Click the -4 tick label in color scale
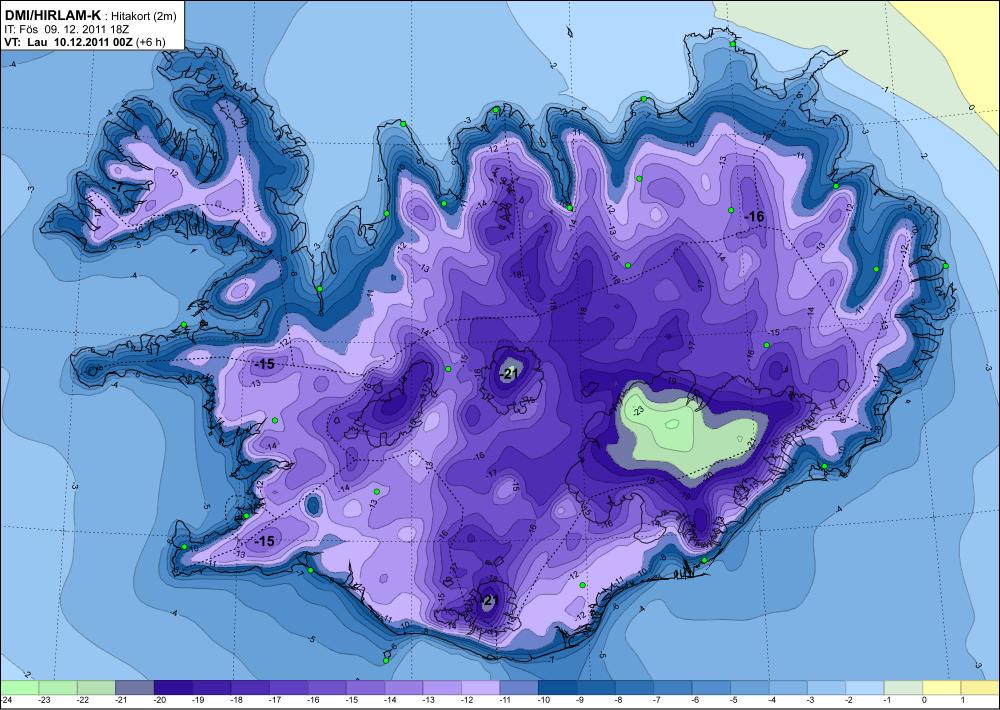Screen dimensions: 1000x710 773,700
